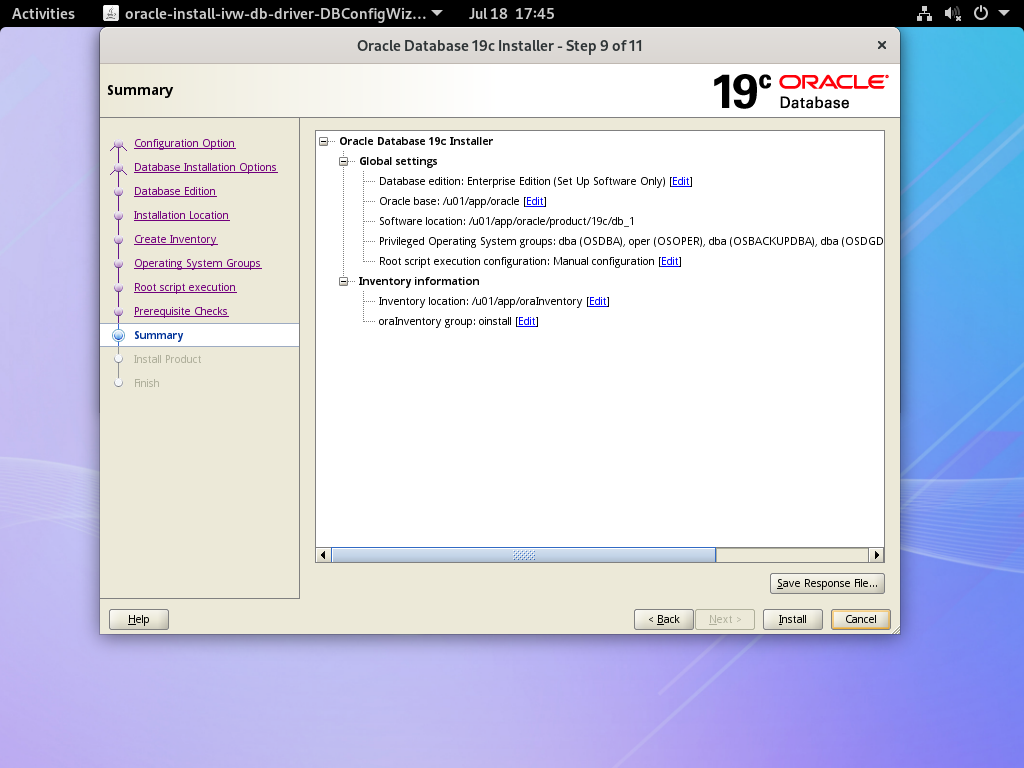
Task: Click the Prerequisite Checks step bullet icon
Action: pos(118,312)
